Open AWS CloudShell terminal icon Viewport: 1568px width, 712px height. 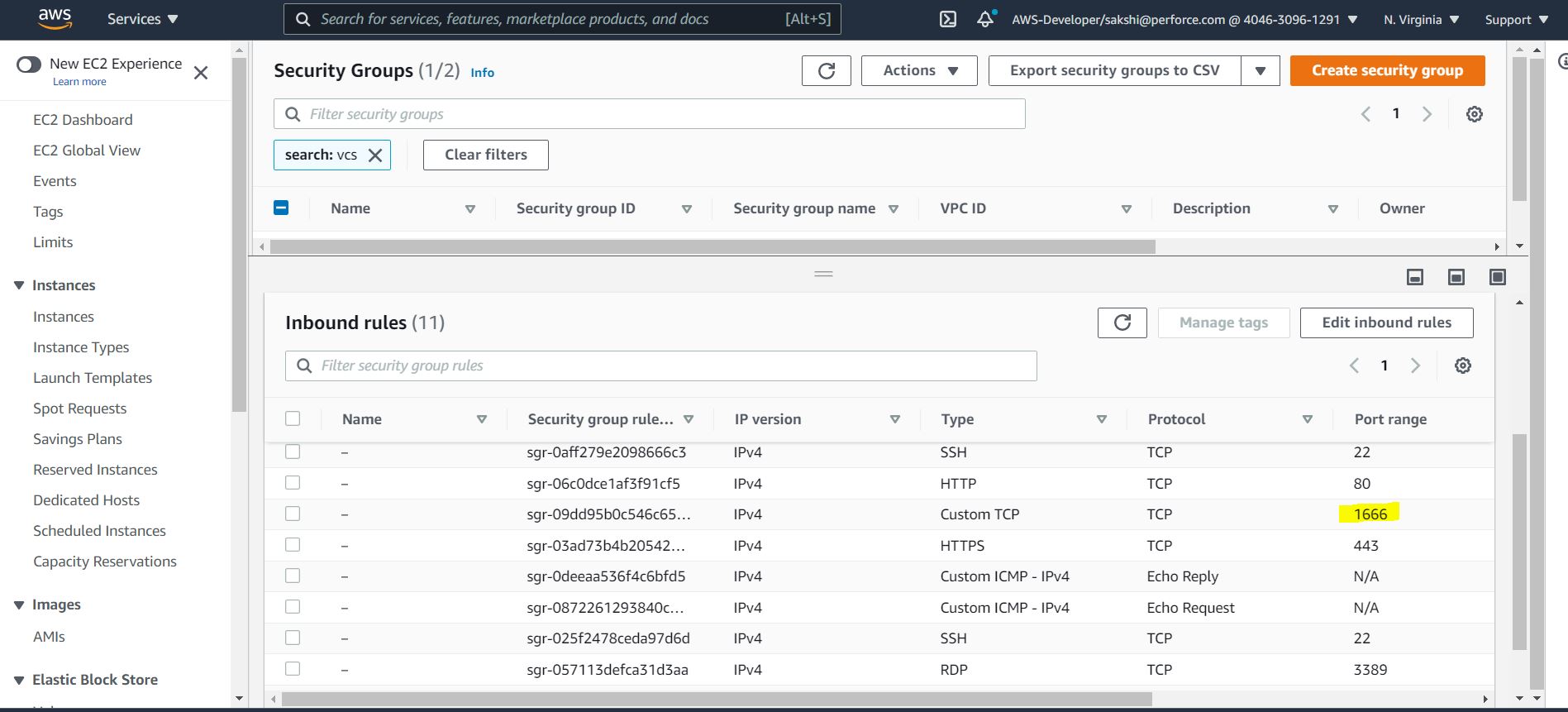(x=948, y=20)
